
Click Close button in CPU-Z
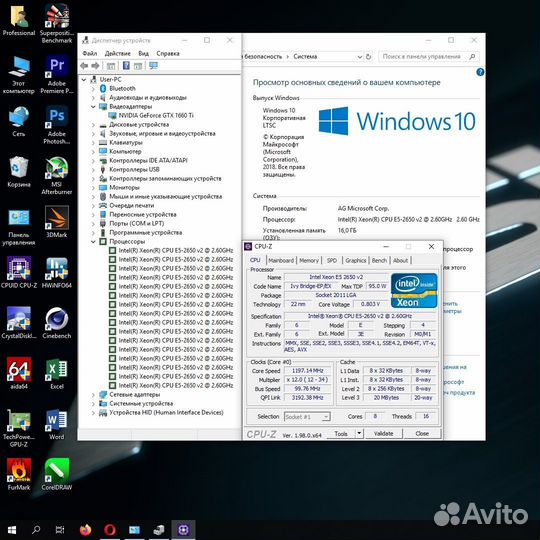[422, 434]
